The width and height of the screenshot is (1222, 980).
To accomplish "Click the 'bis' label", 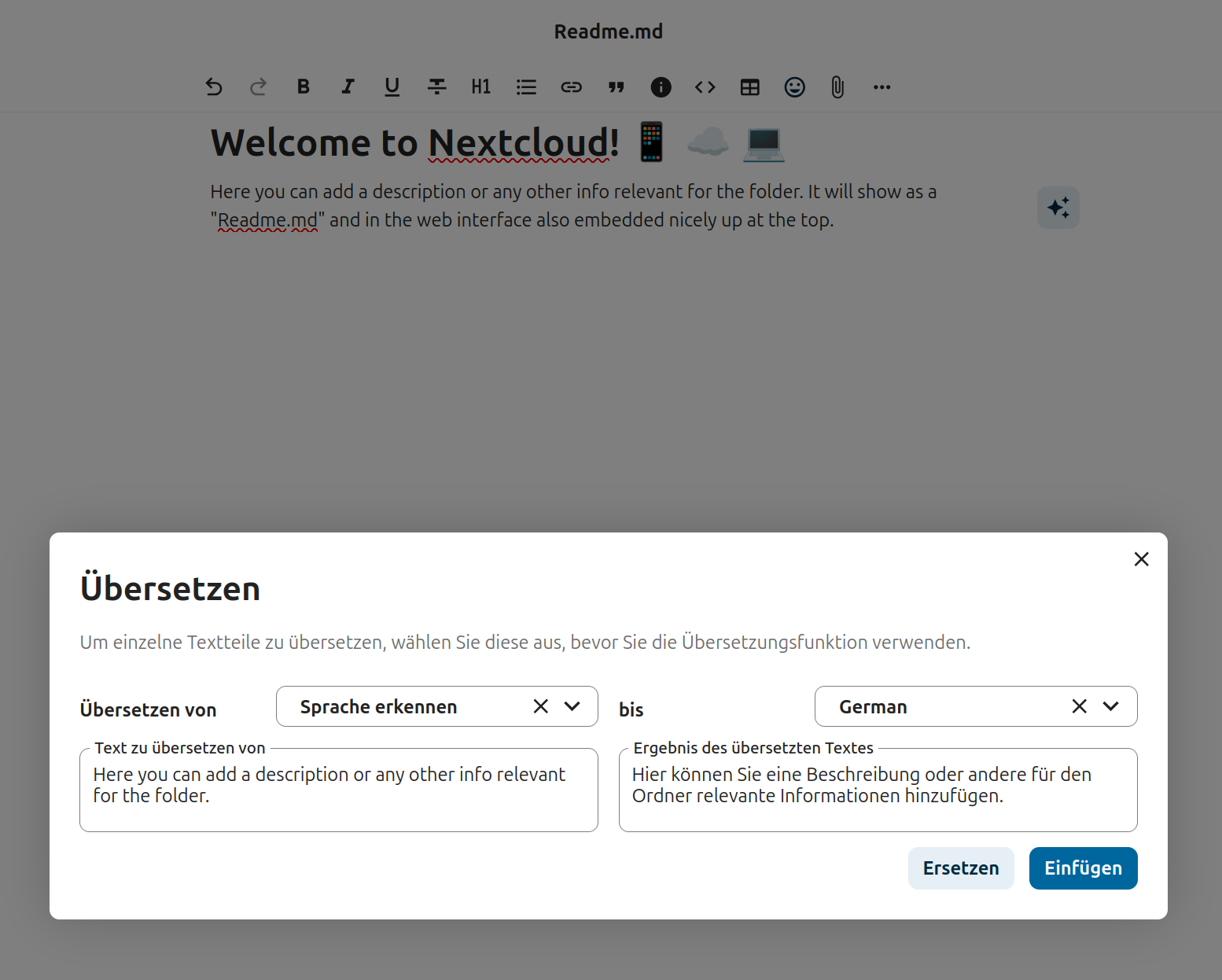I will (x=631, y=709).
